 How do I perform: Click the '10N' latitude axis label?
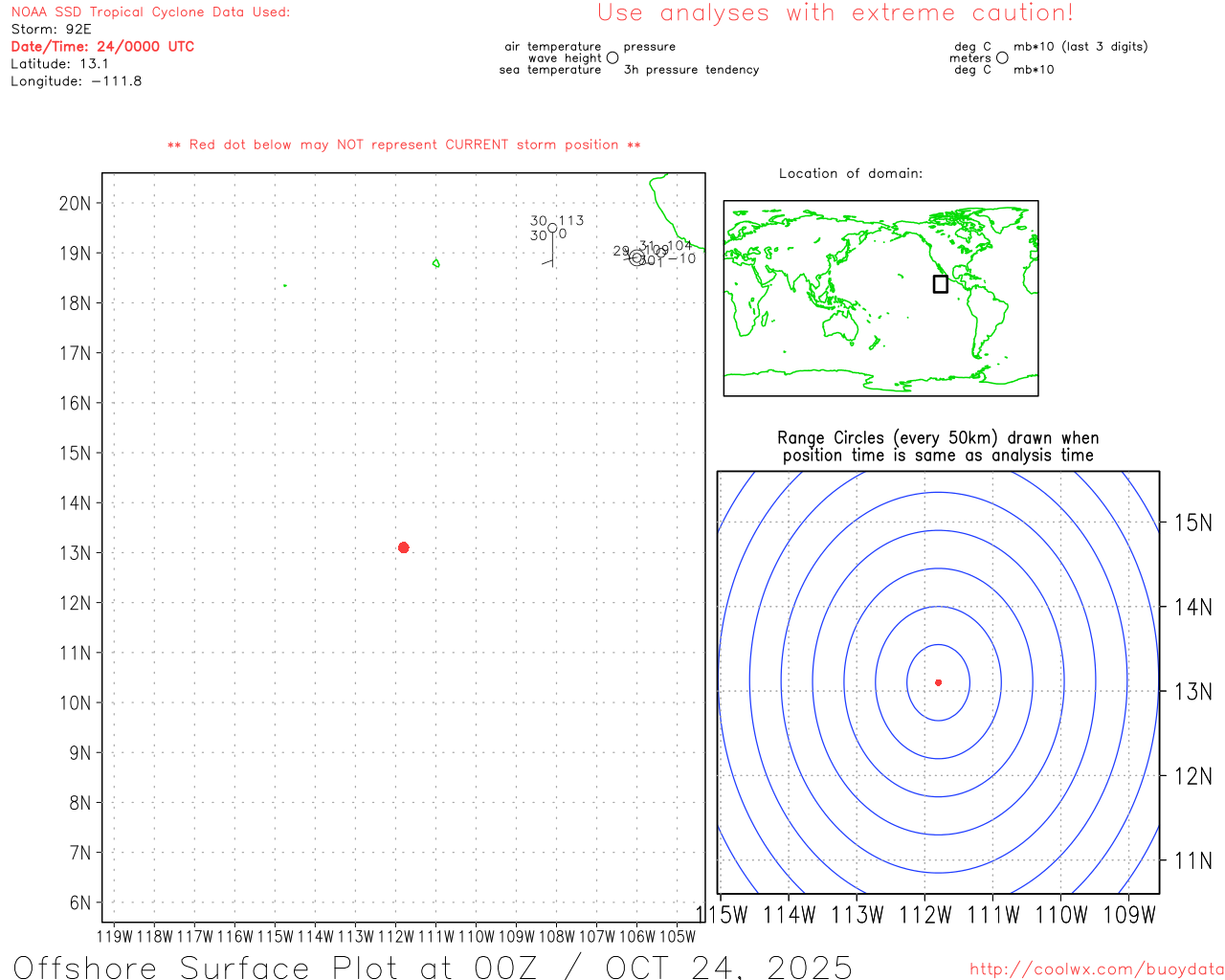[75, 702]
